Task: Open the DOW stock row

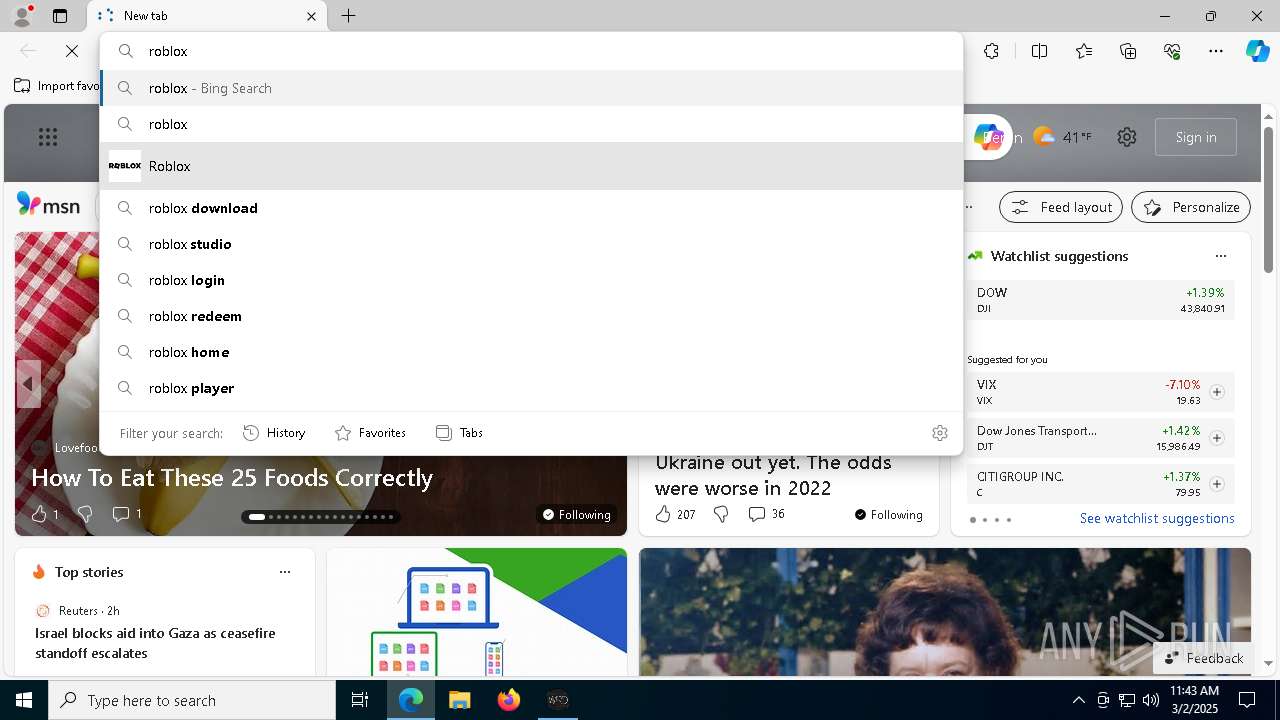Action: tap(1100, 300)
